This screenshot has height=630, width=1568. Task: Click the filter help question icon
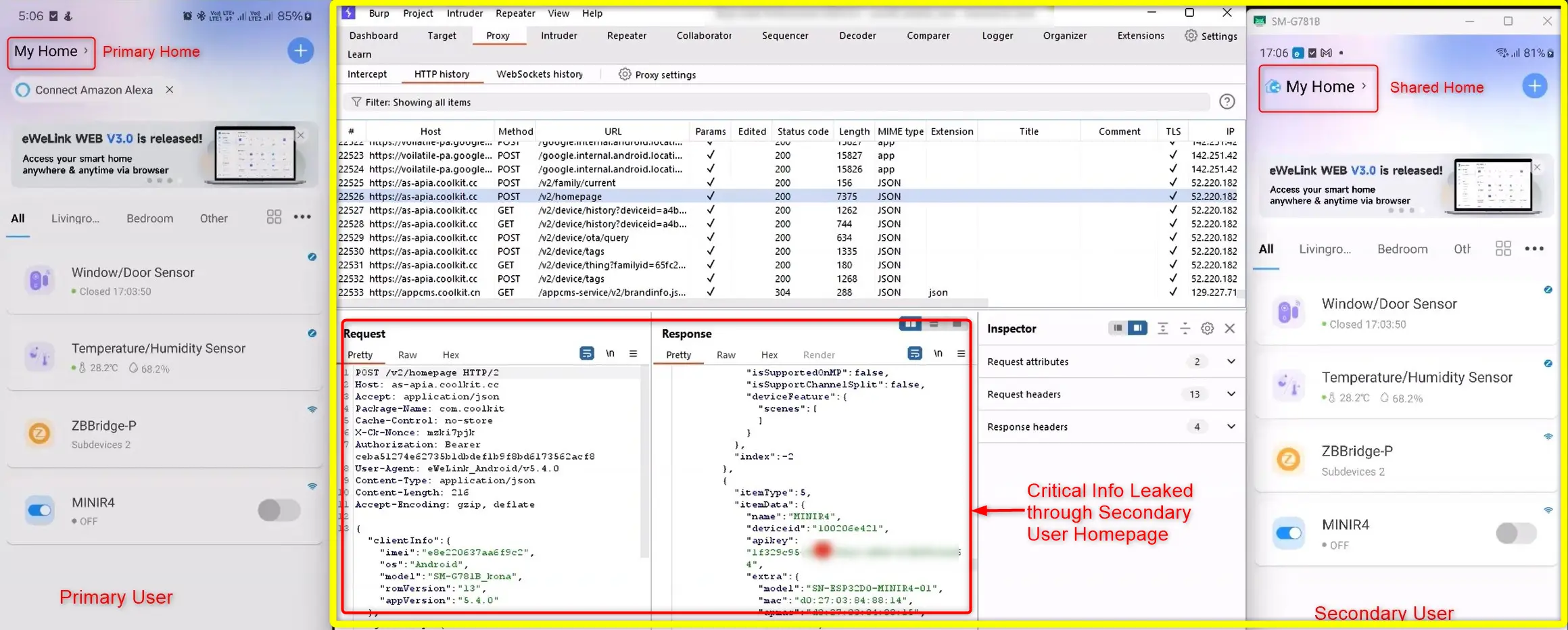(x=1227, y=102)
